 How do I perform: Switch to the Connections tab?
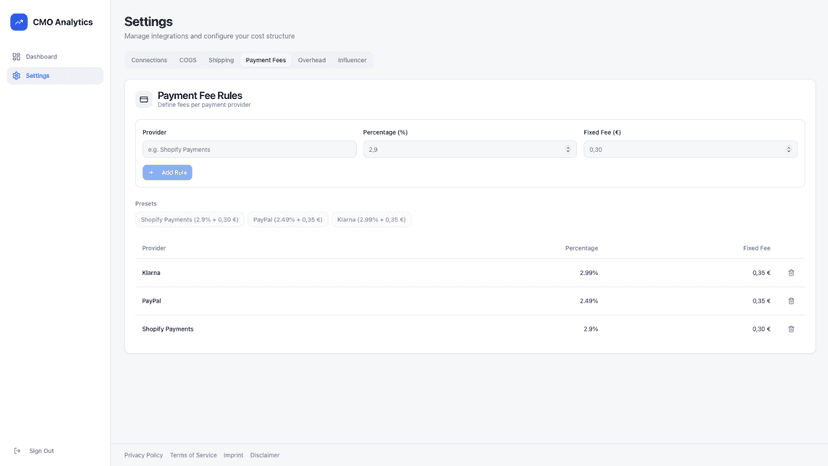point(149,60)
